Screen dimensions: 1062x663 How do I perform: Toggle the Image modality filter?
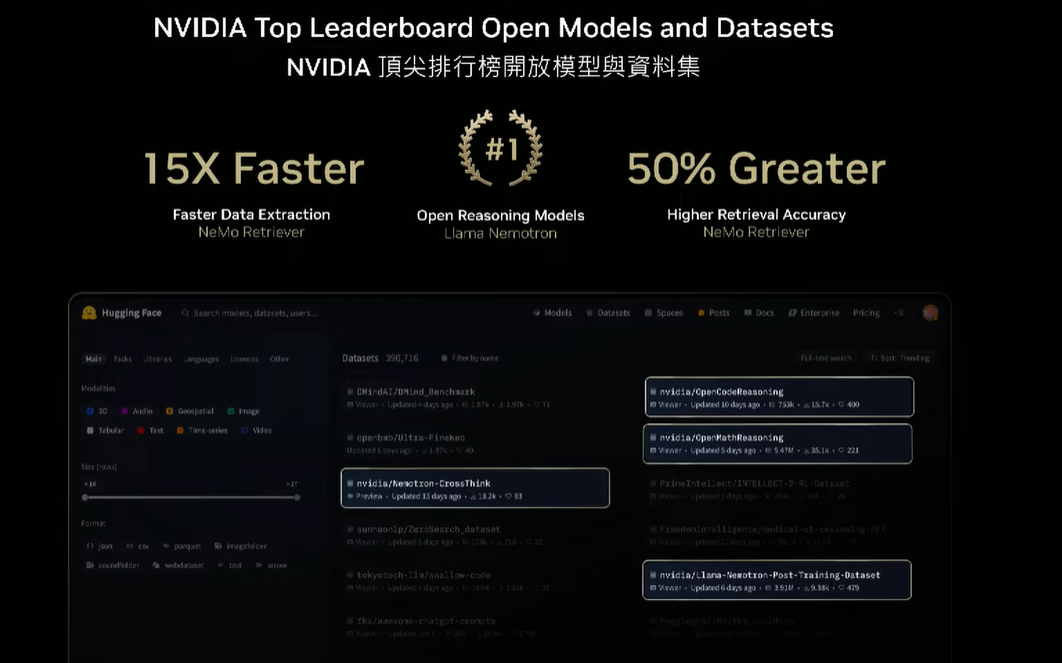point(243,411)
